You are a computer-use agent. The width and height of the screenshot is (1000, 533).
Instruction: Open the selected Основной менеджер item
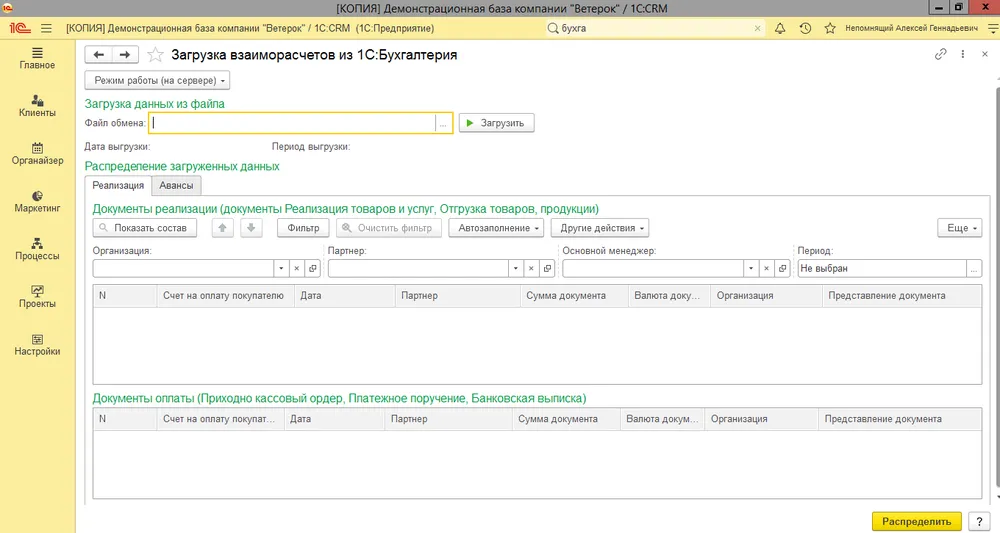coord(783,268)
